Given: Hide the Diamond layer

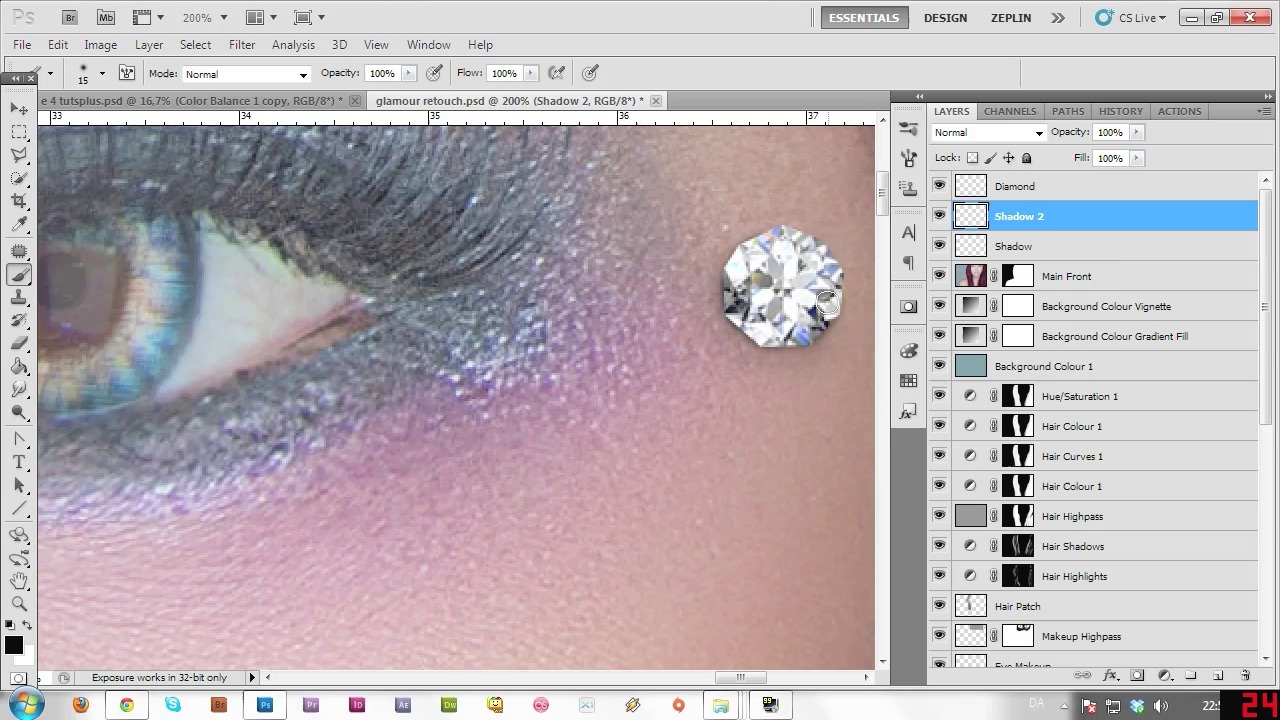Looking at the screenshot, I should point(939,186).
